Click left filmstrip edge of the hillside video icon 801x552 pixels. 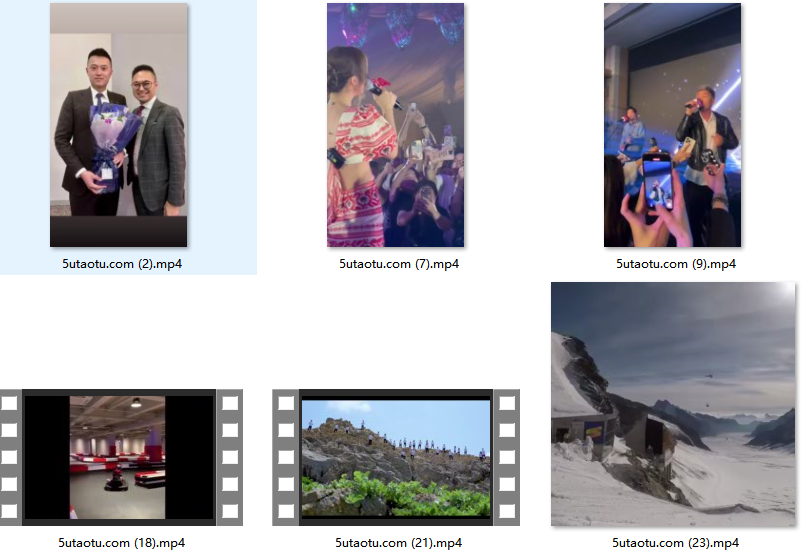point(286,457)
